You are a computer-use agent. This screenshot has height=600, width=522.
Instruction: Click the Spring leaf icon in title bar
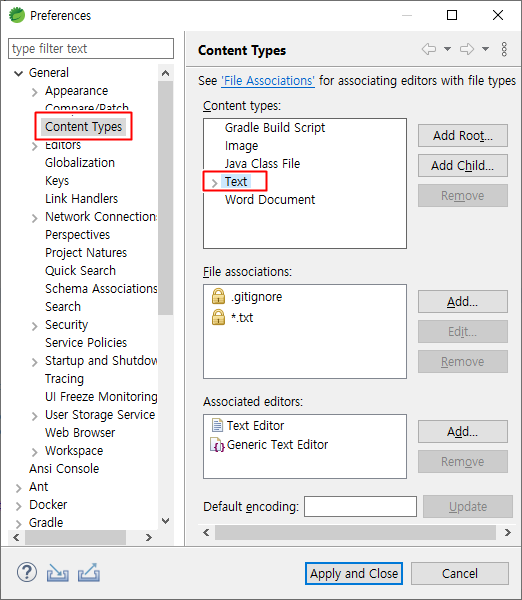[17, 15]
